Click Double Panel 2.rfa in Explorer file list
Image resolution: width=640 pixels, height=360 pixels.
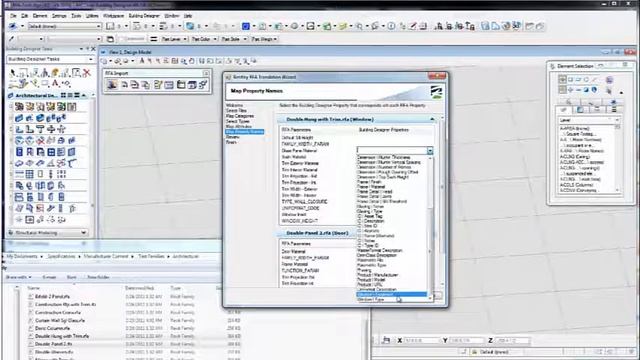[53, 344]
